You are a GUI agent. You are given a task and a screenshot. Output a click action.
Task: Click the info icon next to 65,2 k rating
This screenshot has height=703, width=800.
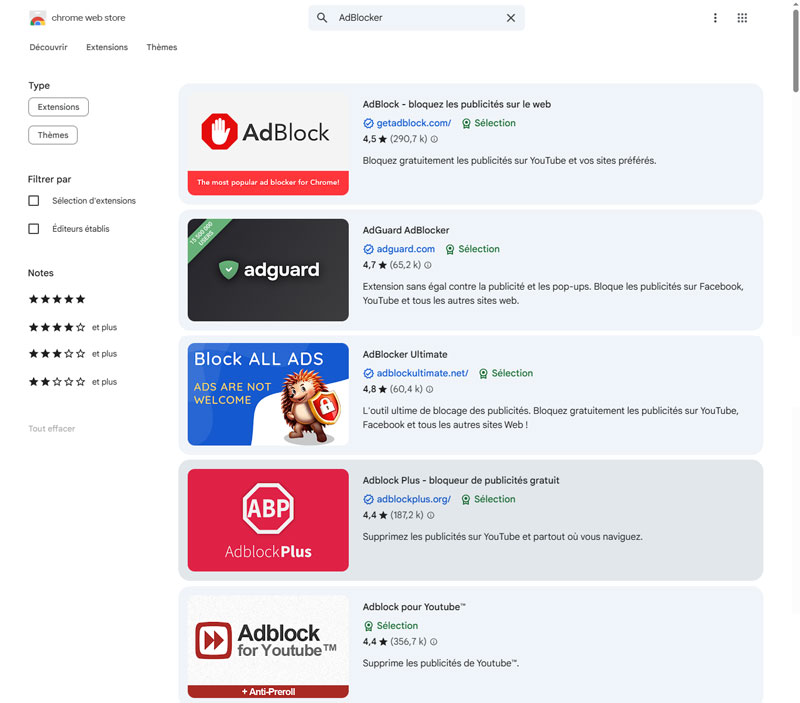click(428, 265)
